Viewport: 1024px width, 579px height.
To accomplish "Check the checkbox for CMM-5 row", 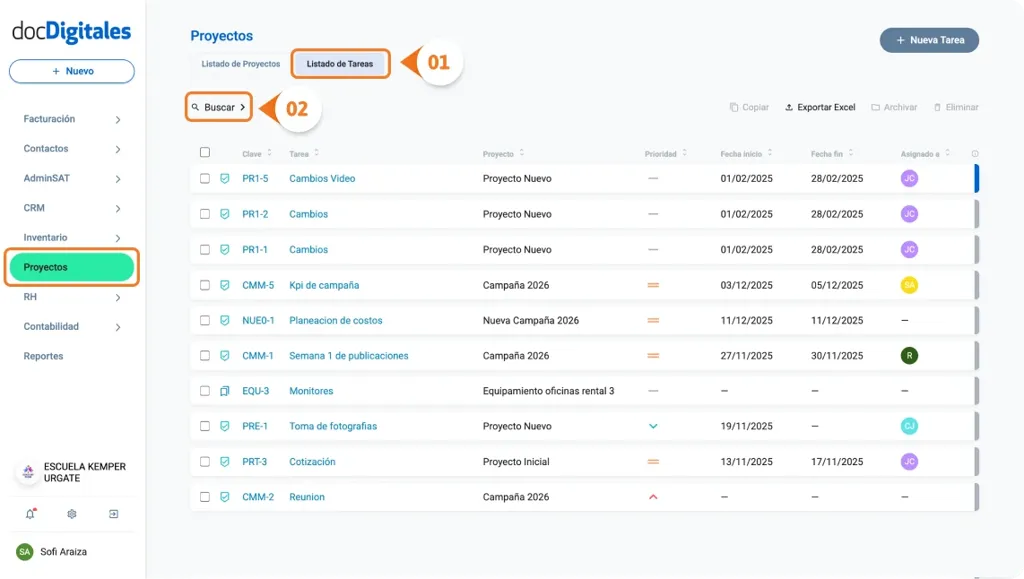I will (x=206, y=284).
